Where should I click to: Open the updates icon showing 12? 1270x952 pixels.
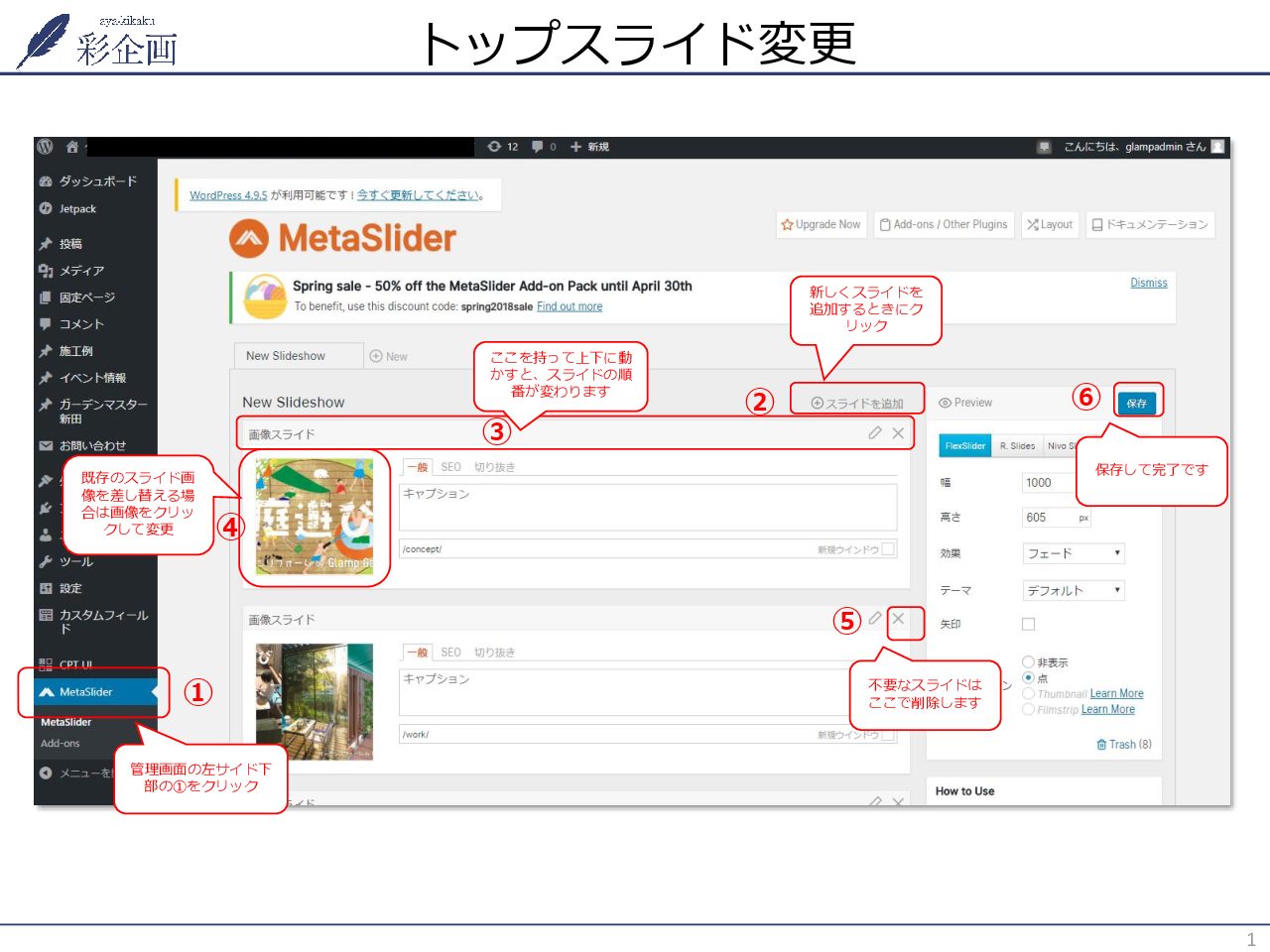[x=494, y=147]
